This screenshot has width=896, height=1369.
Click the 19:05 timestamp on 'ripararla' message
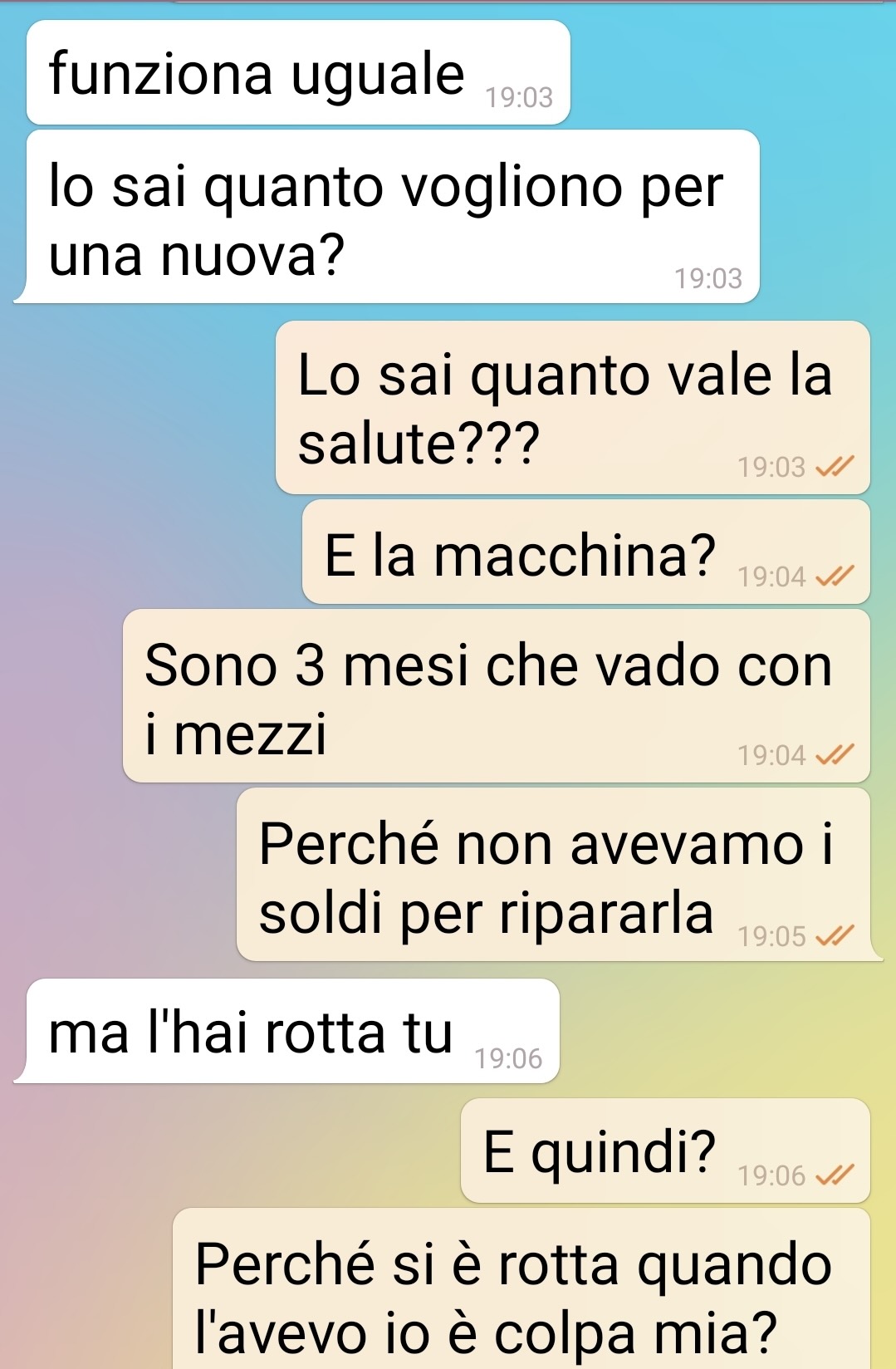pos(772,936)
